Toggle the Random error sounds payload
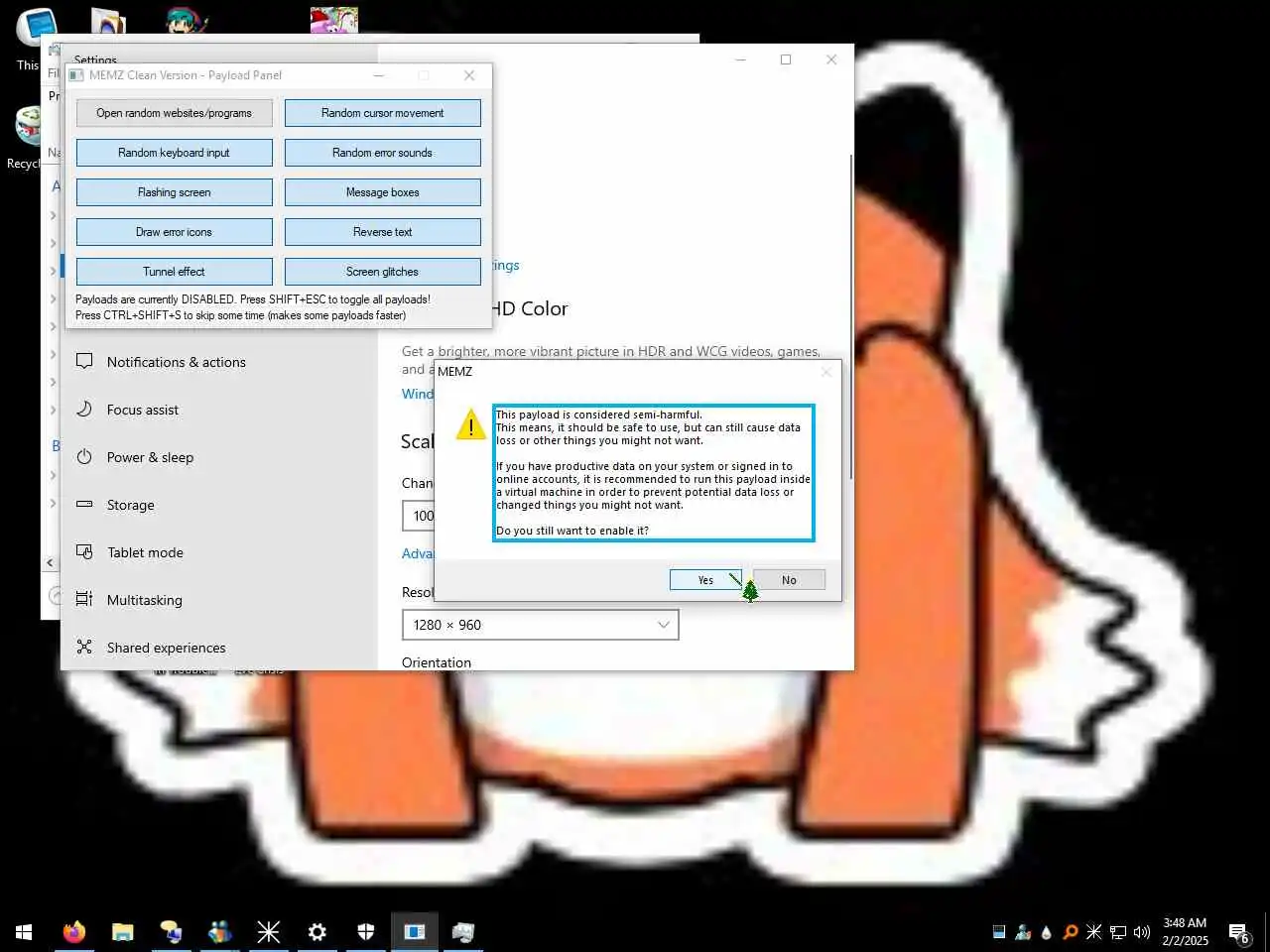 tap(383, 153)
